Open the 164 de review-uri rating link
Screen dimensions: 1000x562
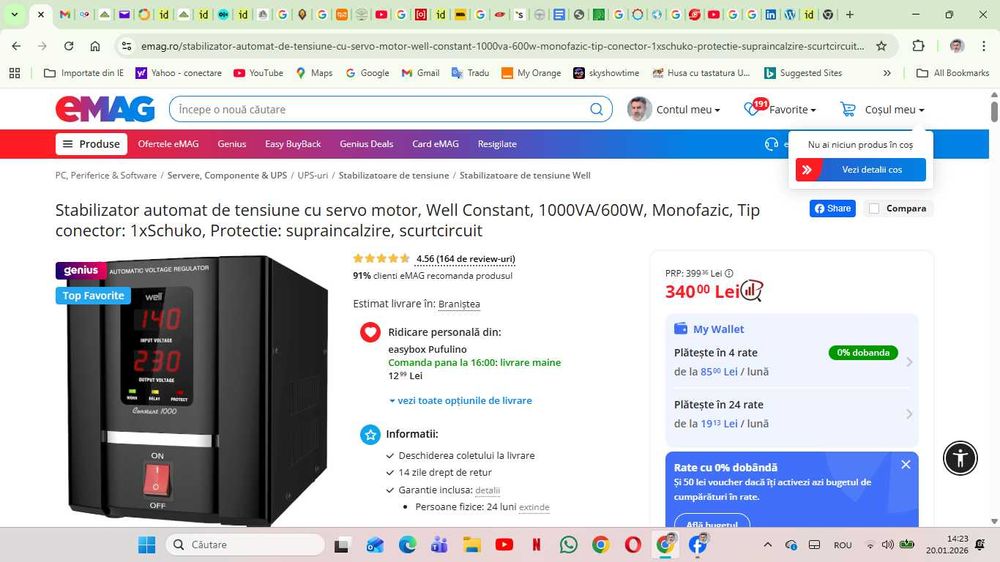tap(466, 259)
